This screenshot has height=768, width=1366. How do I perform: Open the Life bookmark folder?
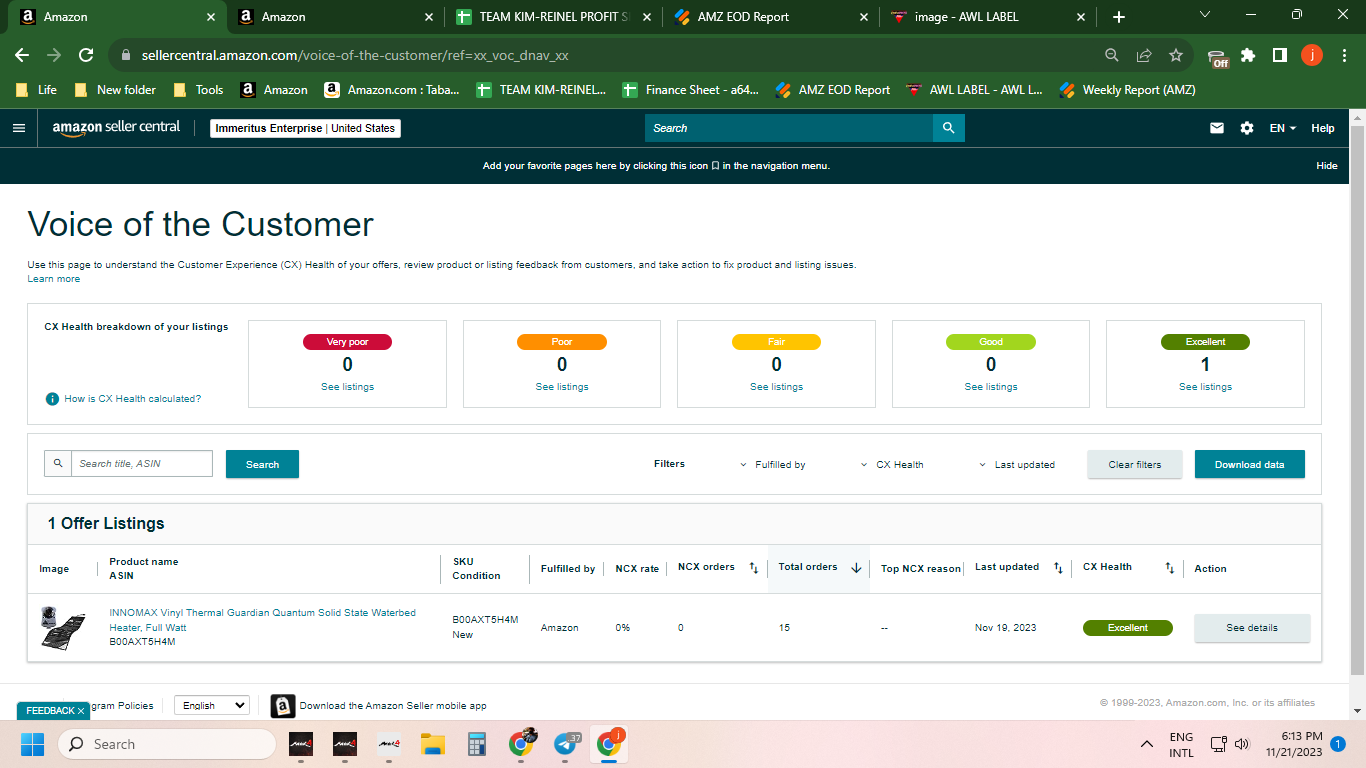coord(36,90)
